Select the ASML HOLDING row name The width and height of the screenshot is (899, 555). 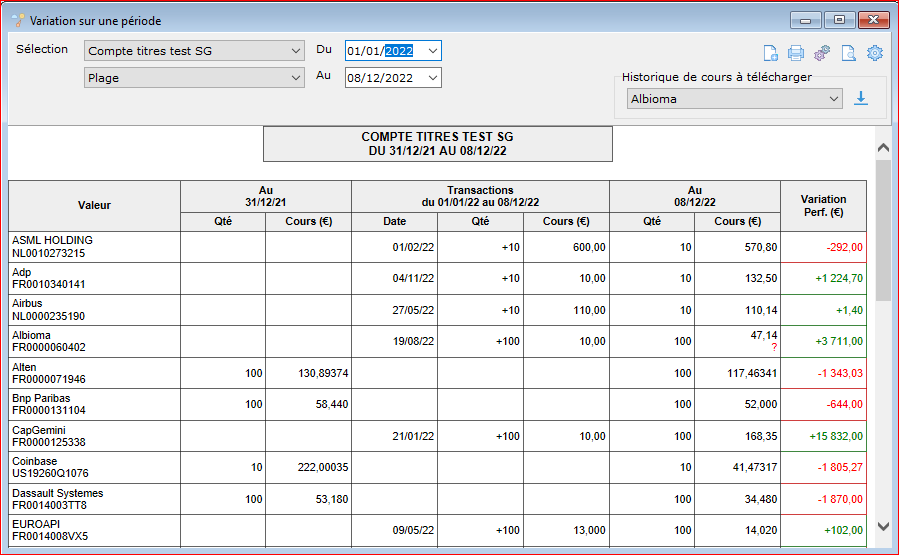[x=52, y=240]
